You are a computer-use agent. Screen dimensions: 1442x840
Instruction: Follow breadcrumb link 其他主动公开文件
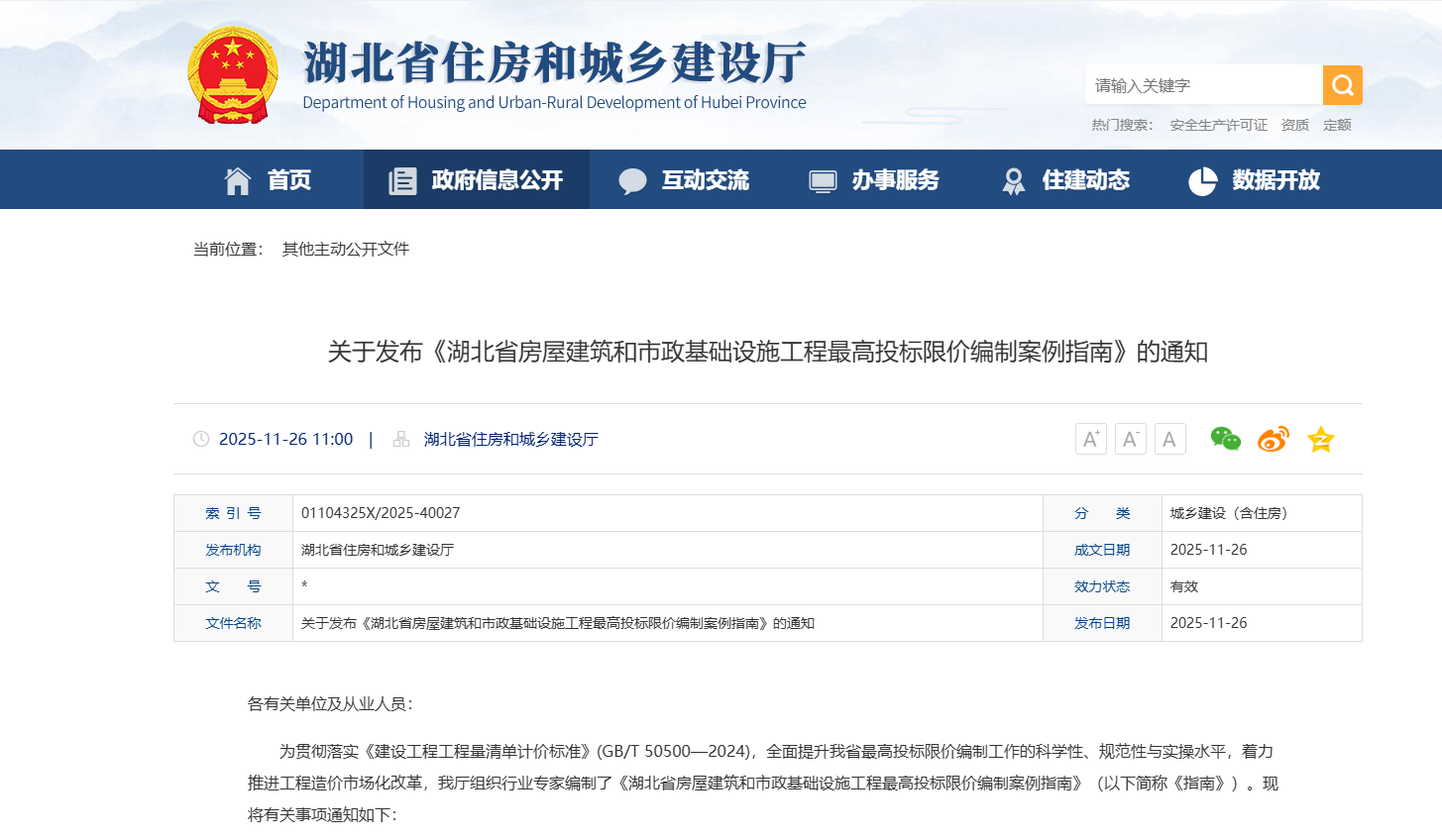tap(345, 249)
